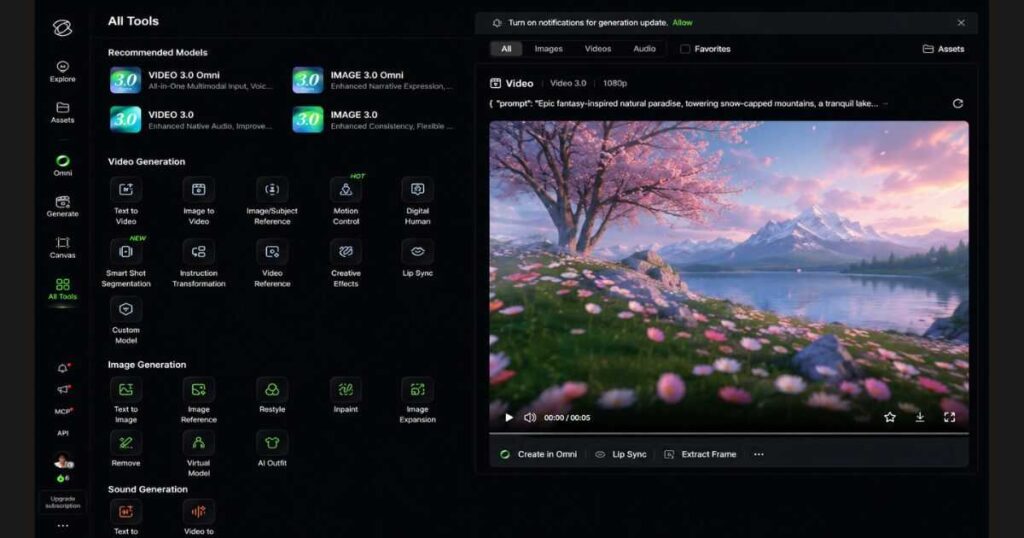Open the Image Reference tool
The height and width of the screenshot is (538, 1024).
tap(199, 400)
